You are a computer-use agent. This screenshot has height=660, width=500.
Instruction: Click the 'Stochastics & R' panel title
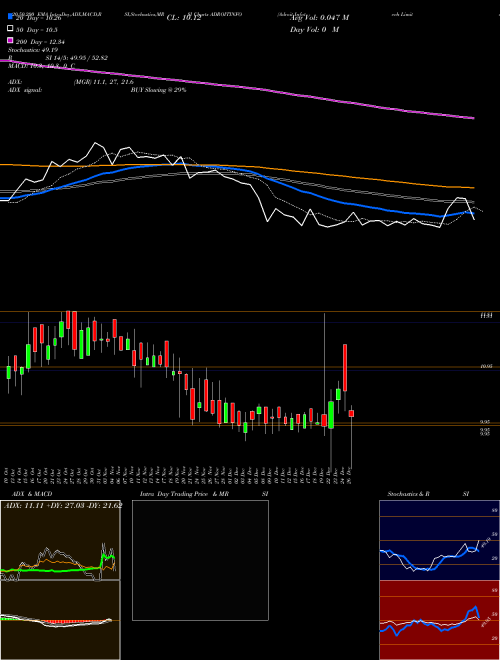click(x=408, y=494)
